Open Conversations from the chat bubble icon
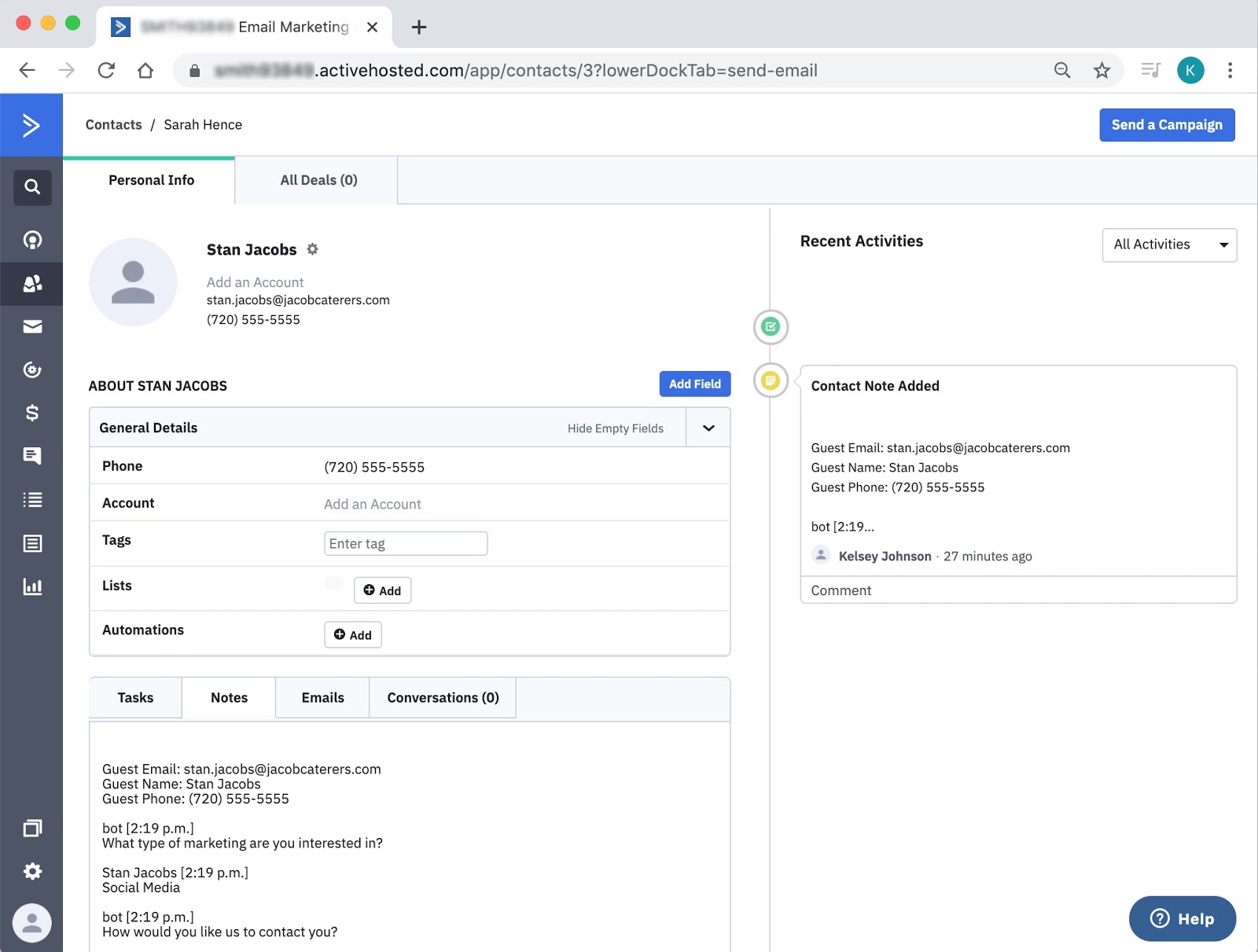 coord(31,456)
